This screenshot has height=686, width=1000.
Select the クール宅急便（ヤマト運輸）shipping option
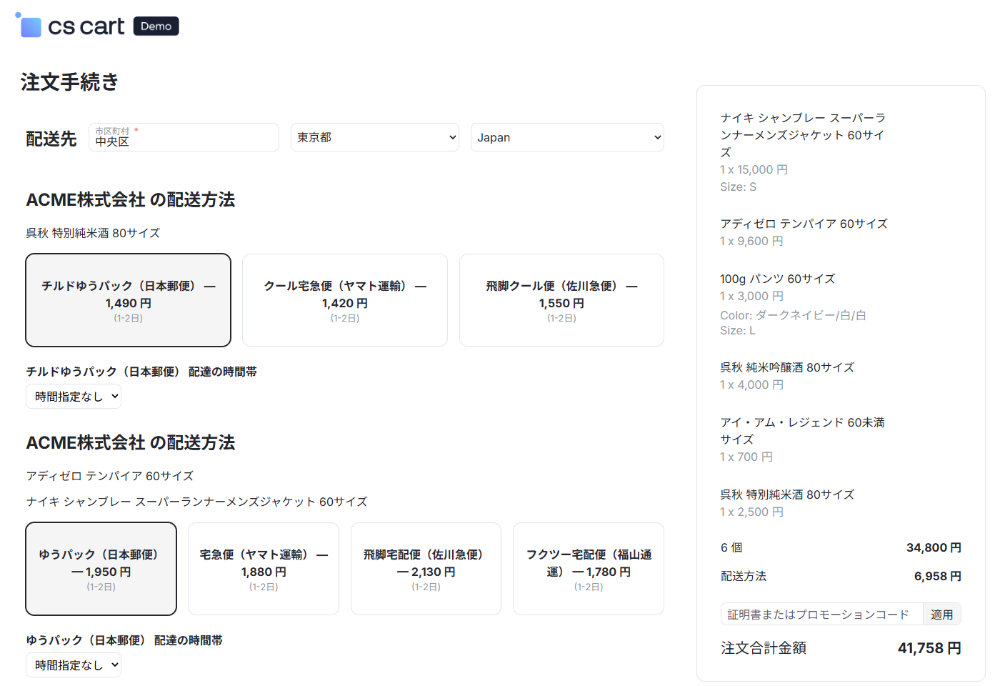(x=344, y=300)
